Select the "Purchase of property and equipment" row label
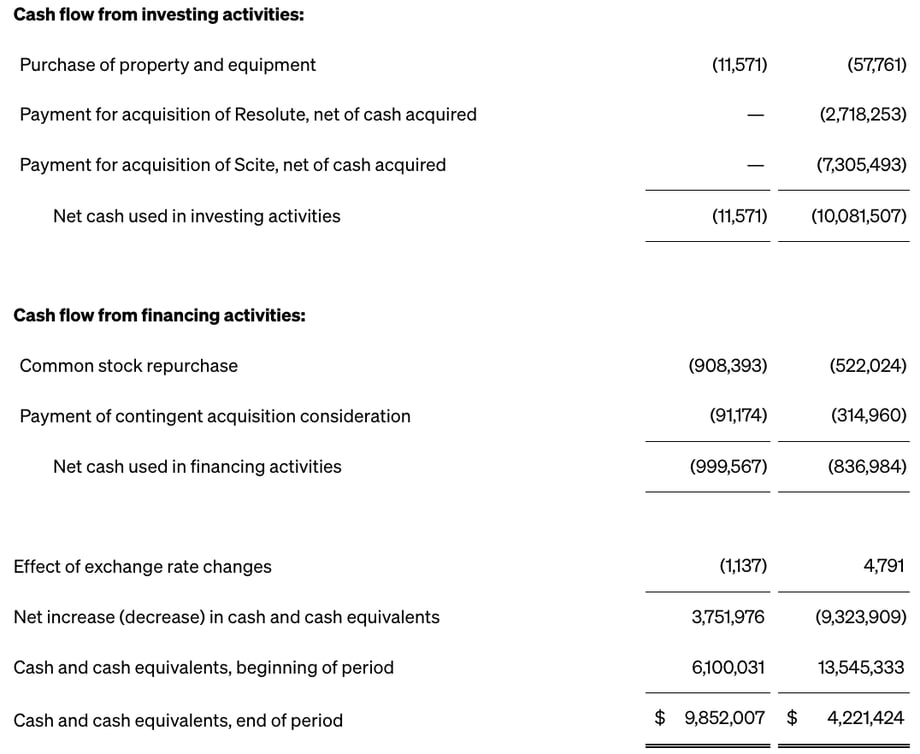The width and height of the screenshot is (920, 754). (x=167, y=65)
